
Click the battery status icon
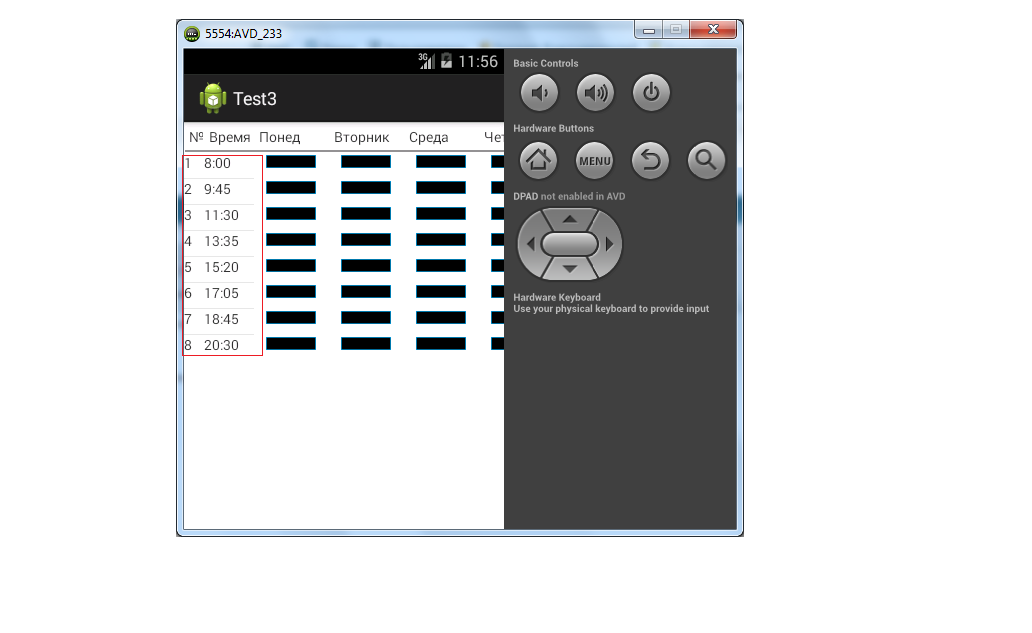click(446, 61)
